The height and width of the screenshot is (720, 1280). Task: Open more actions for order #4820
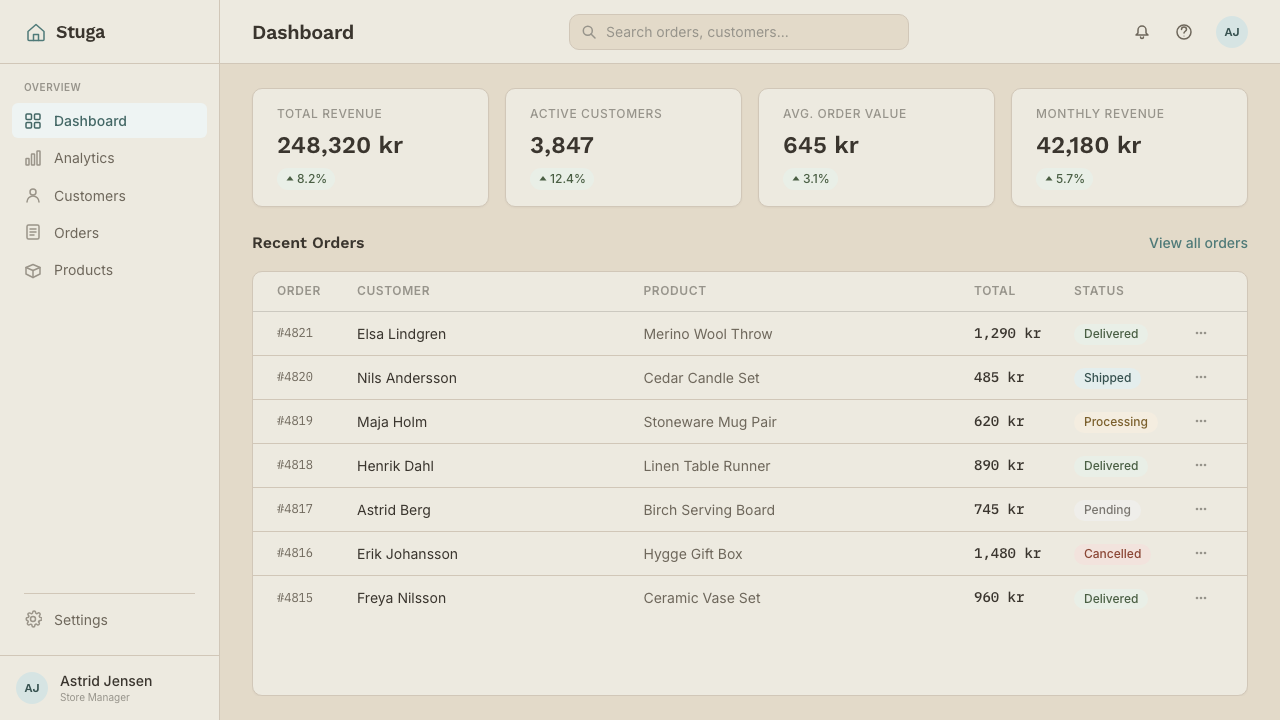(1201, 377)
